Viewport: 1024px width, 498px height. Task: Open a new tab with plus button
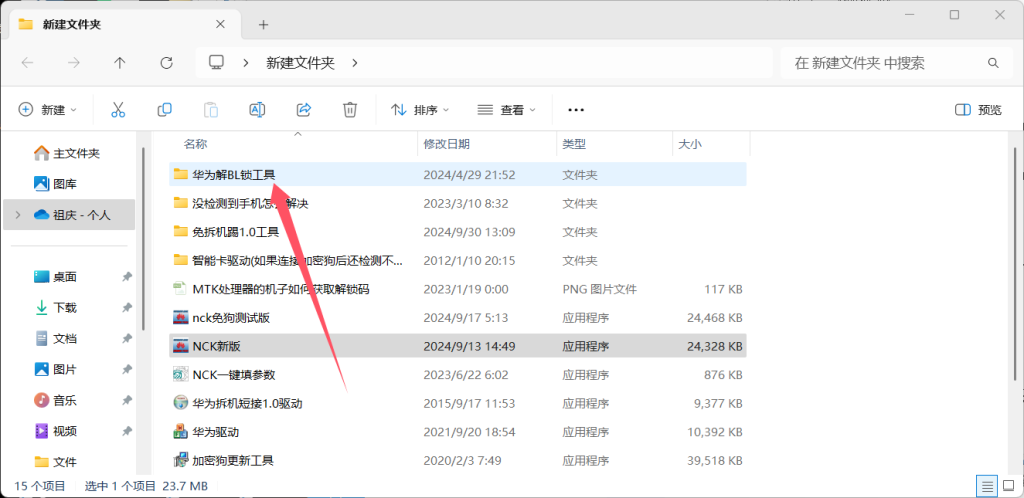tap(263, 25)
